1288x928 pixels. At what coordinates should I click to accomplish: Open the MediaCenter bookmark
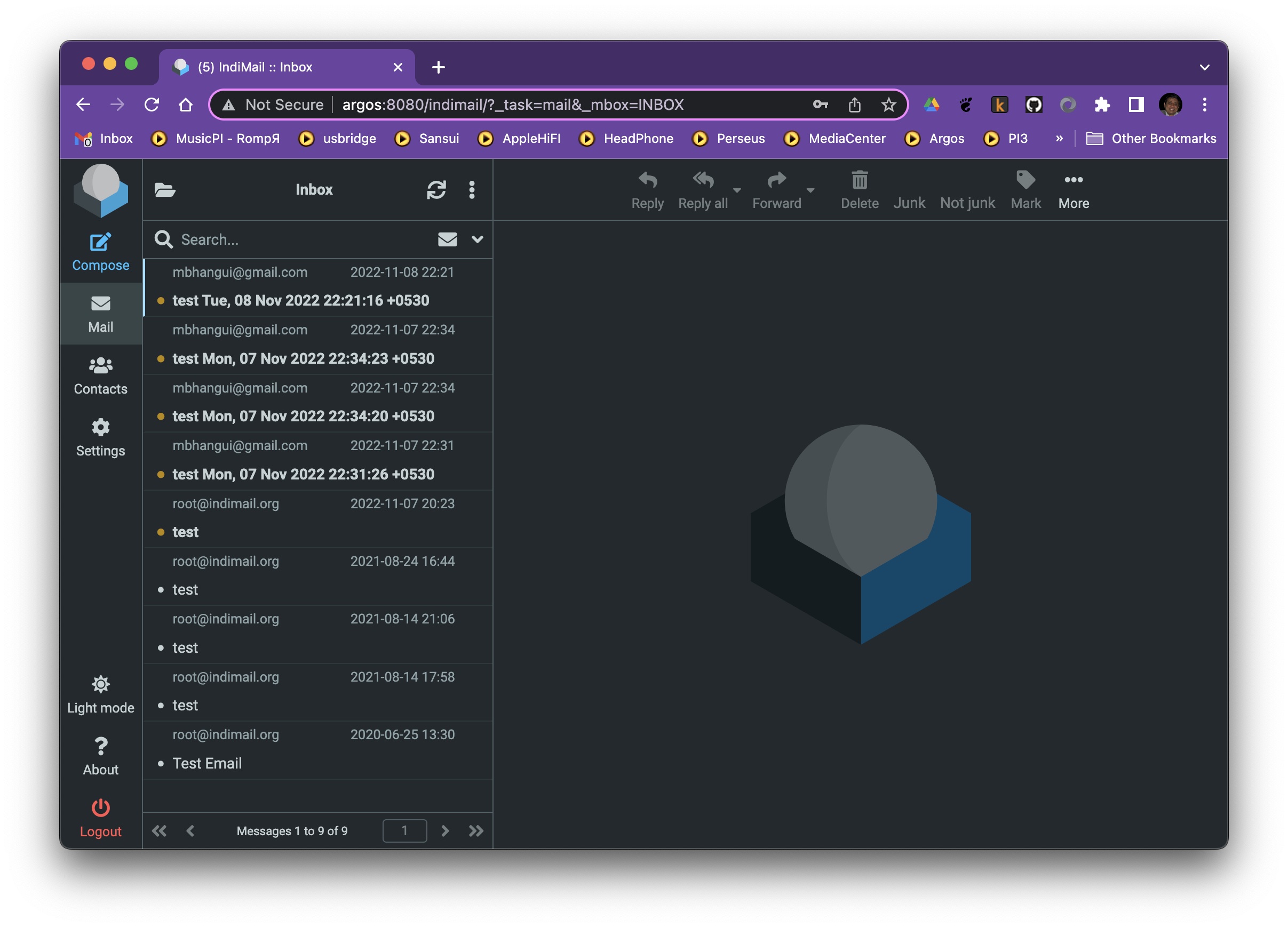[834, 139]
